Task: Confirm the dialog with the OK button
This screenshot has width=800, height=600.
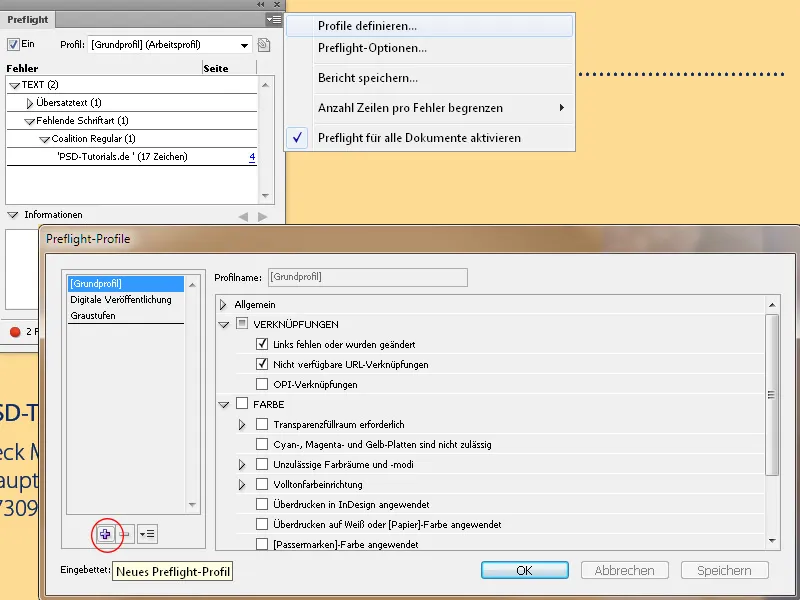Action: (x=524, y=570)
